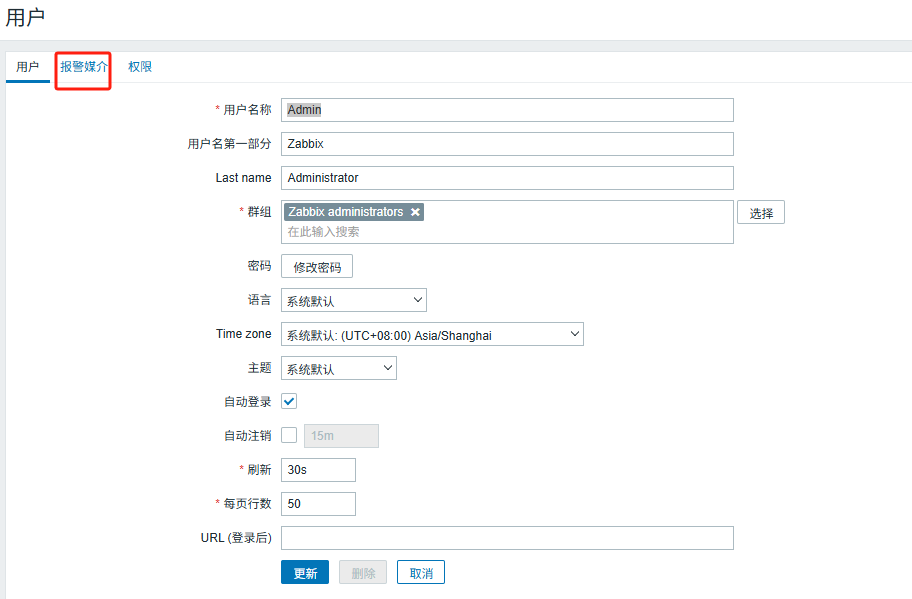
Task: Click the 用户 page heading
Action: pos(25,17)
